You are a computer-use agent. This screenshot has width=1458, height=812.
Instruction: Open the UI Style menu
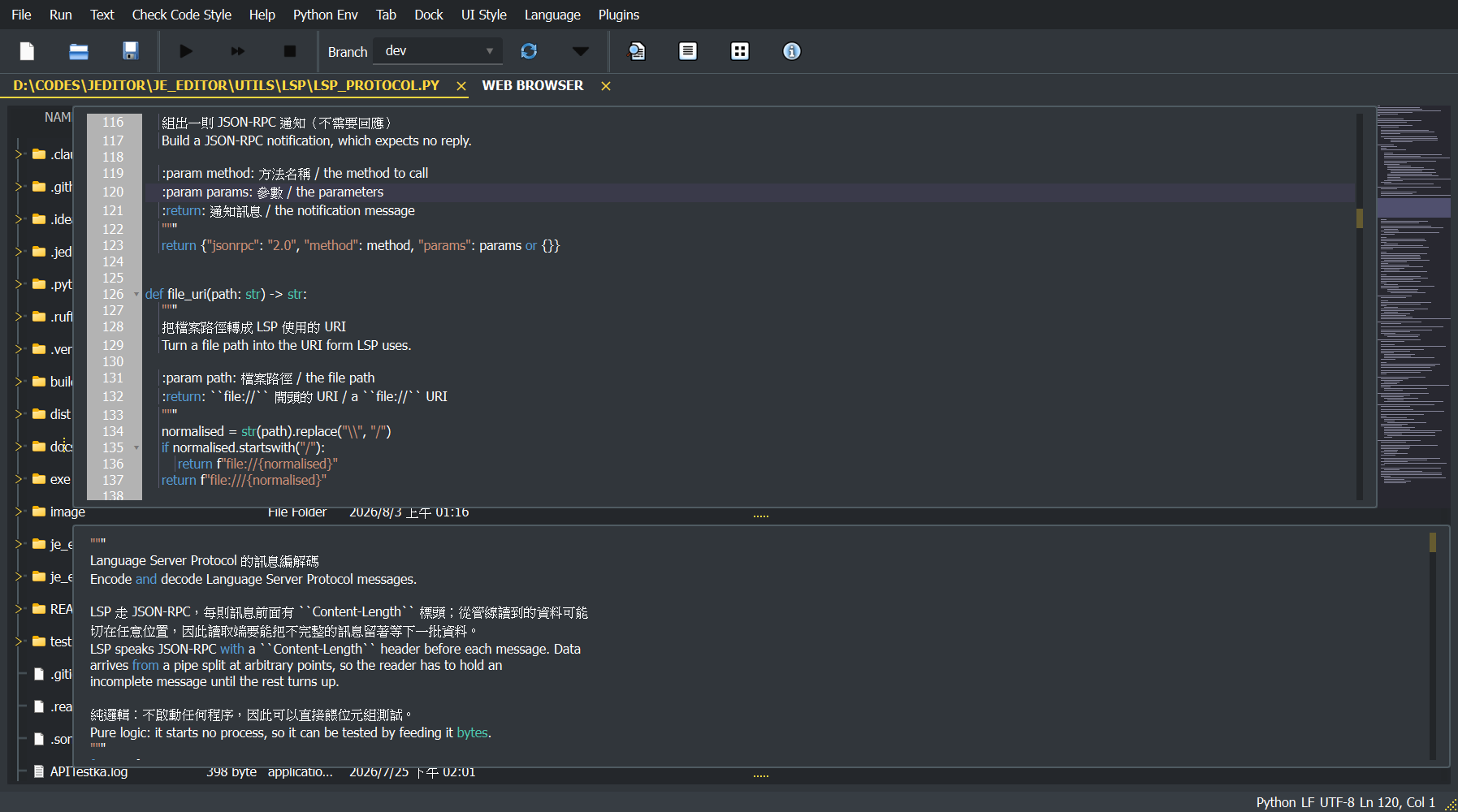(x=484, y=15)
